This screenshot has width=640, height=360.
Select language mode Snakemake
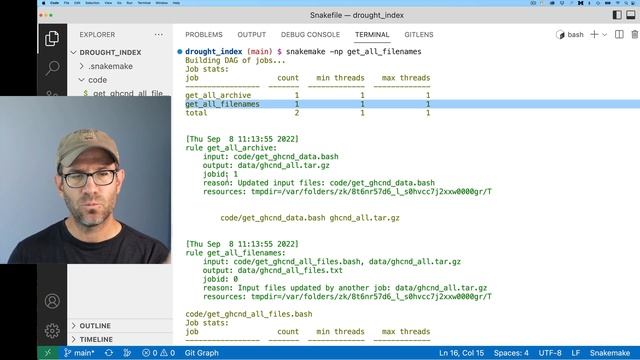pyautogui.click(x=610, y=353)
